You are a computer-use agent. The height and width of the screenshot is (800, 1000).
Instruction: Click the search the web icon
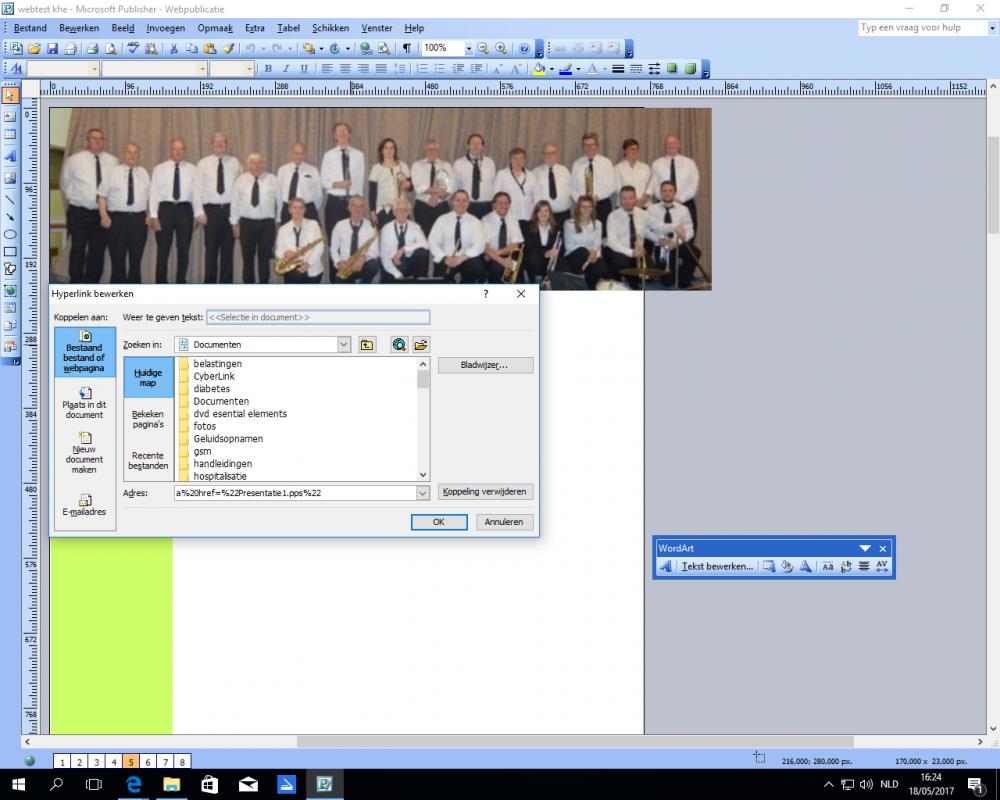[x=399, y=345]
